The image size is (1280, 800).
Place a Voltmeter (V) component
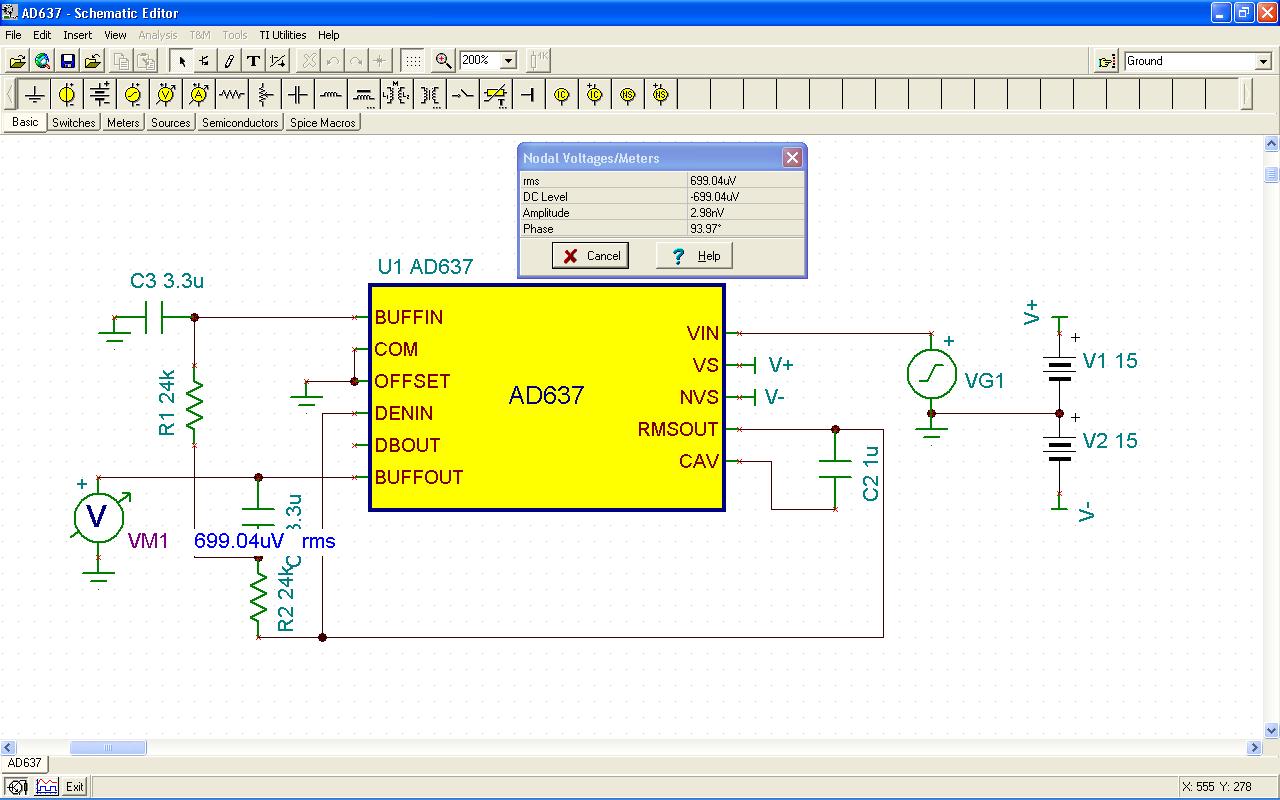pyautogui.click(x=166, y=95)
